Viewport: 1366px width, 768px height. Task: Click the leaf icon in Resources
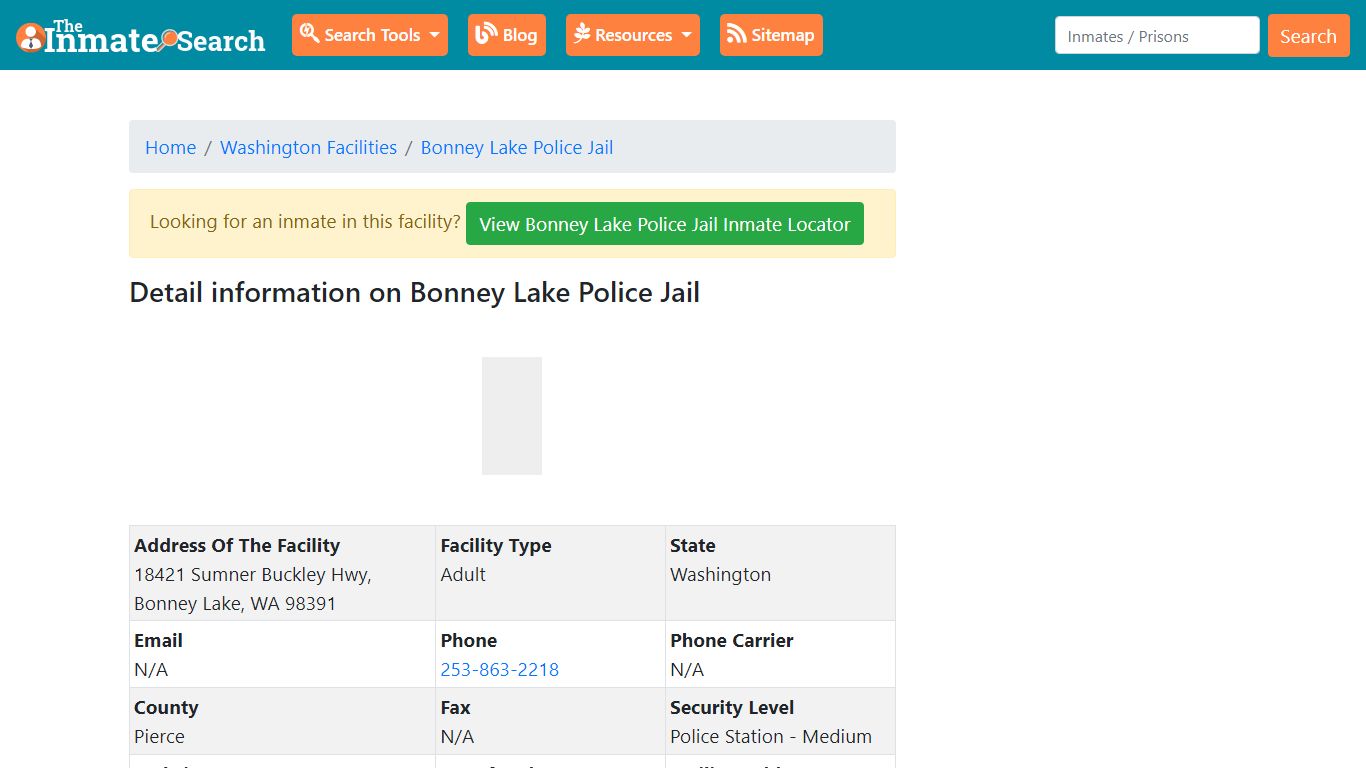pyautogui.click(x=582, y=34)
